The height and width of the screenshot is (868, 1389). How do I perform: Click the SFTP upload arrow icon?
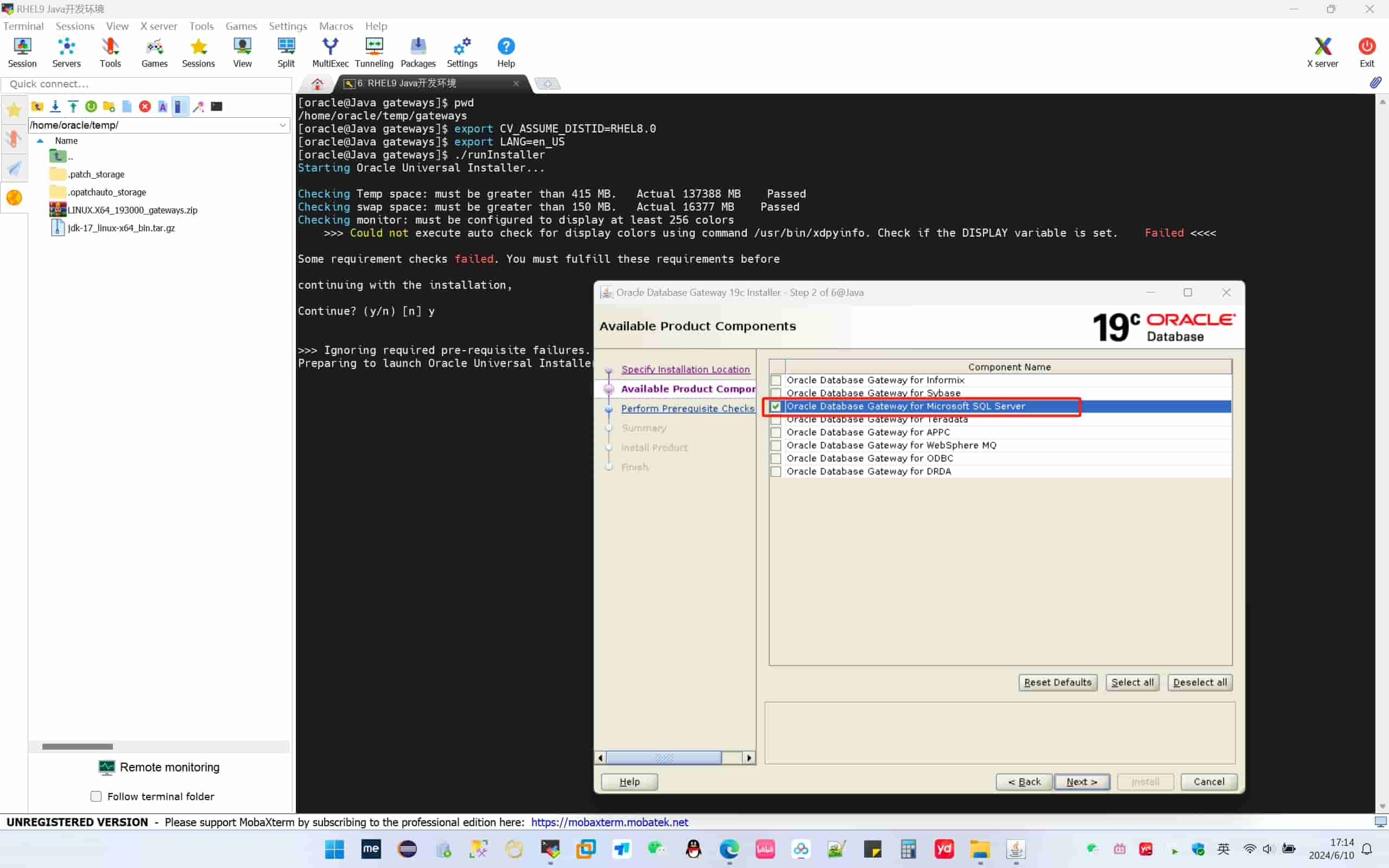73,106
